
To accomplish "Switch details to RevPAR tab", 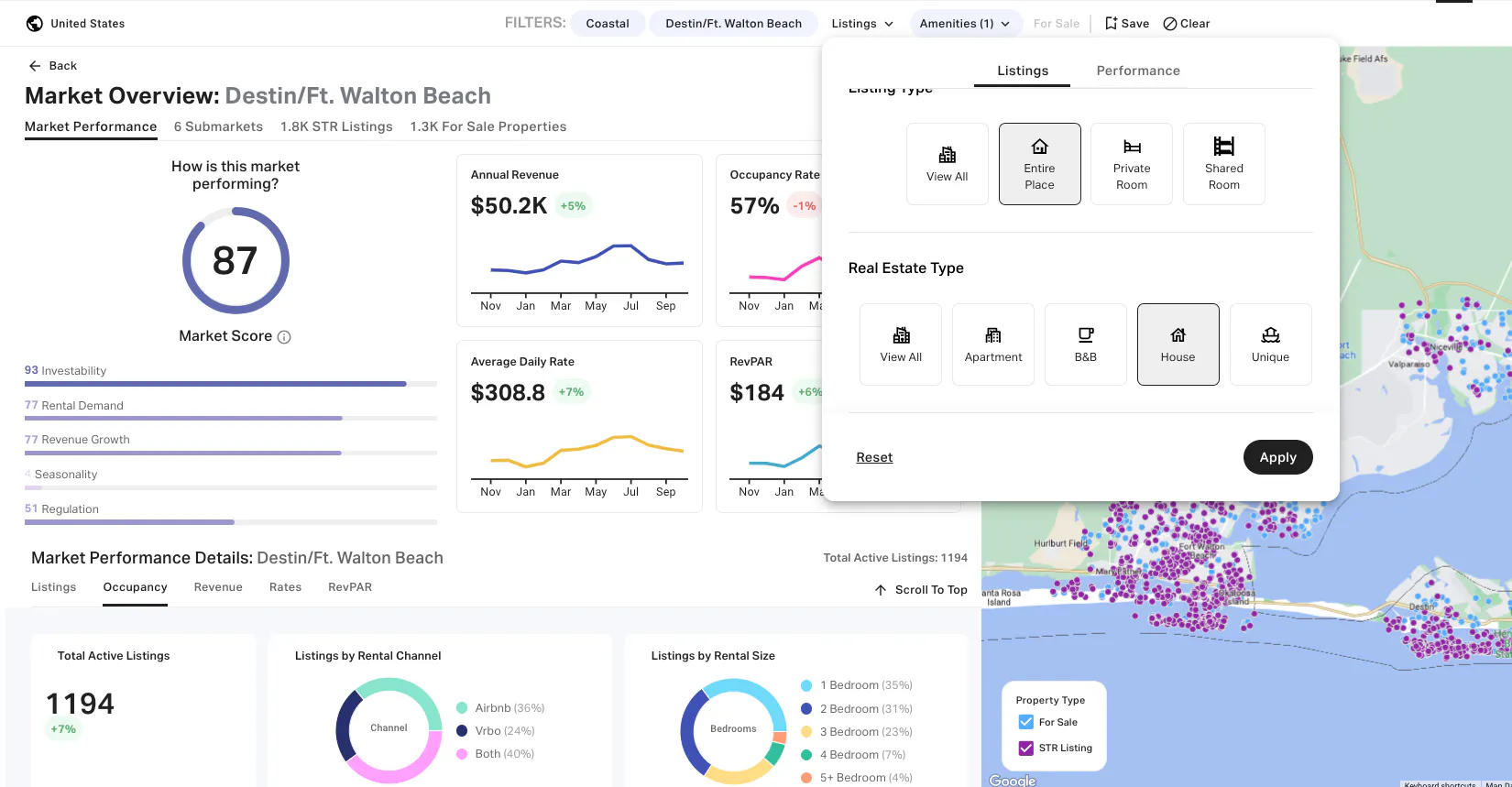I will (350, 587).
